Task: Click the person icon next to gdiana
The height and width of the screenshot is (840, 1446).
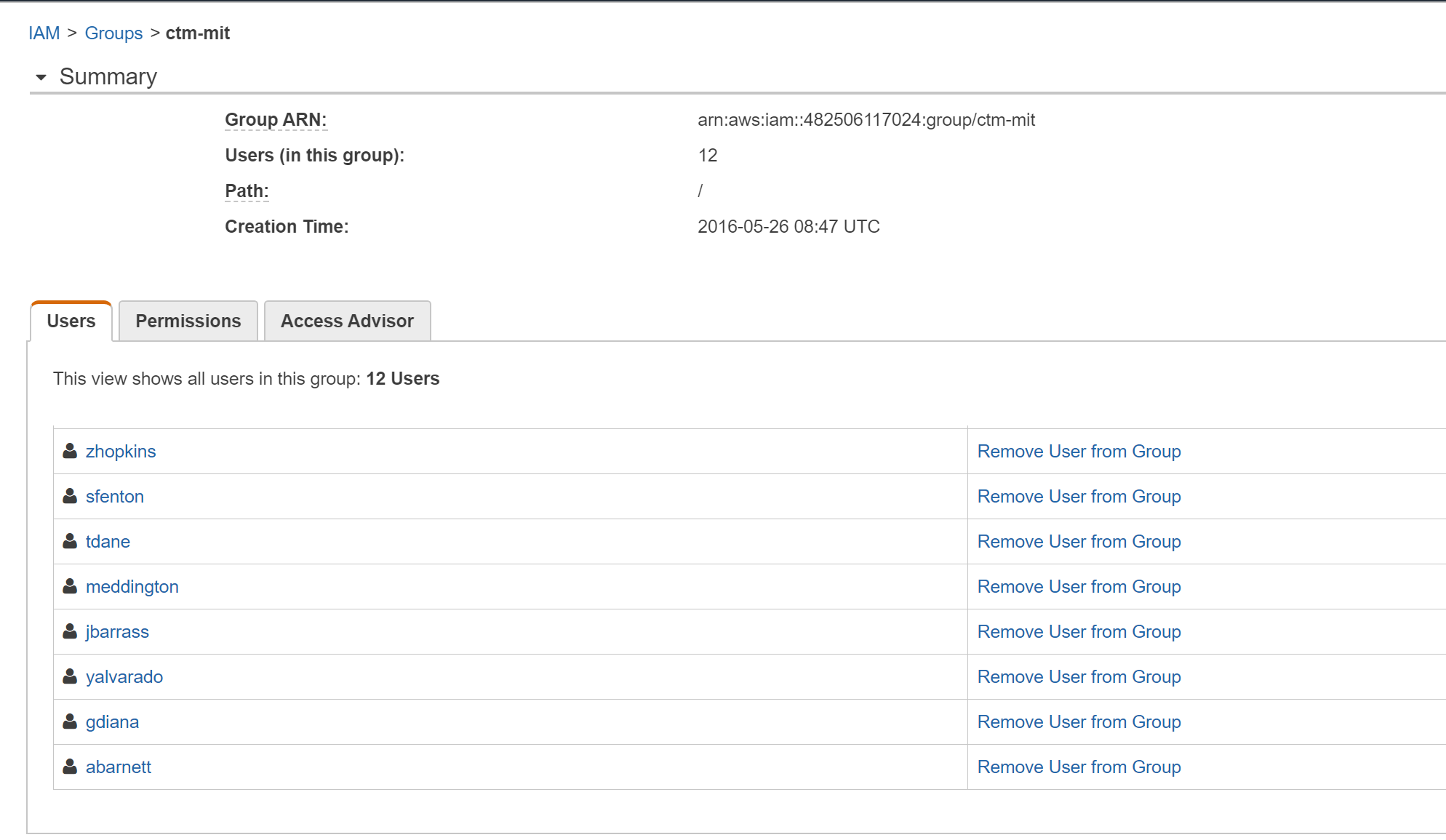Action: click(x=70, y=721)
